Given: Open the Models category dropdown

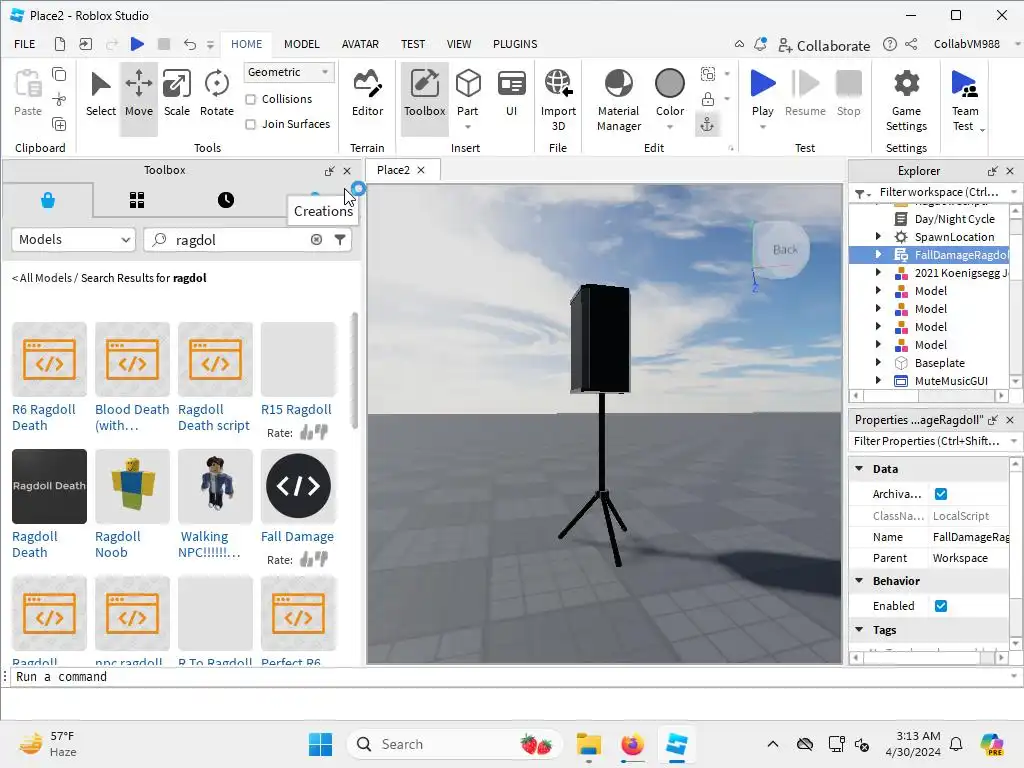Looking at the screenshot, I should tap(73, 240).
